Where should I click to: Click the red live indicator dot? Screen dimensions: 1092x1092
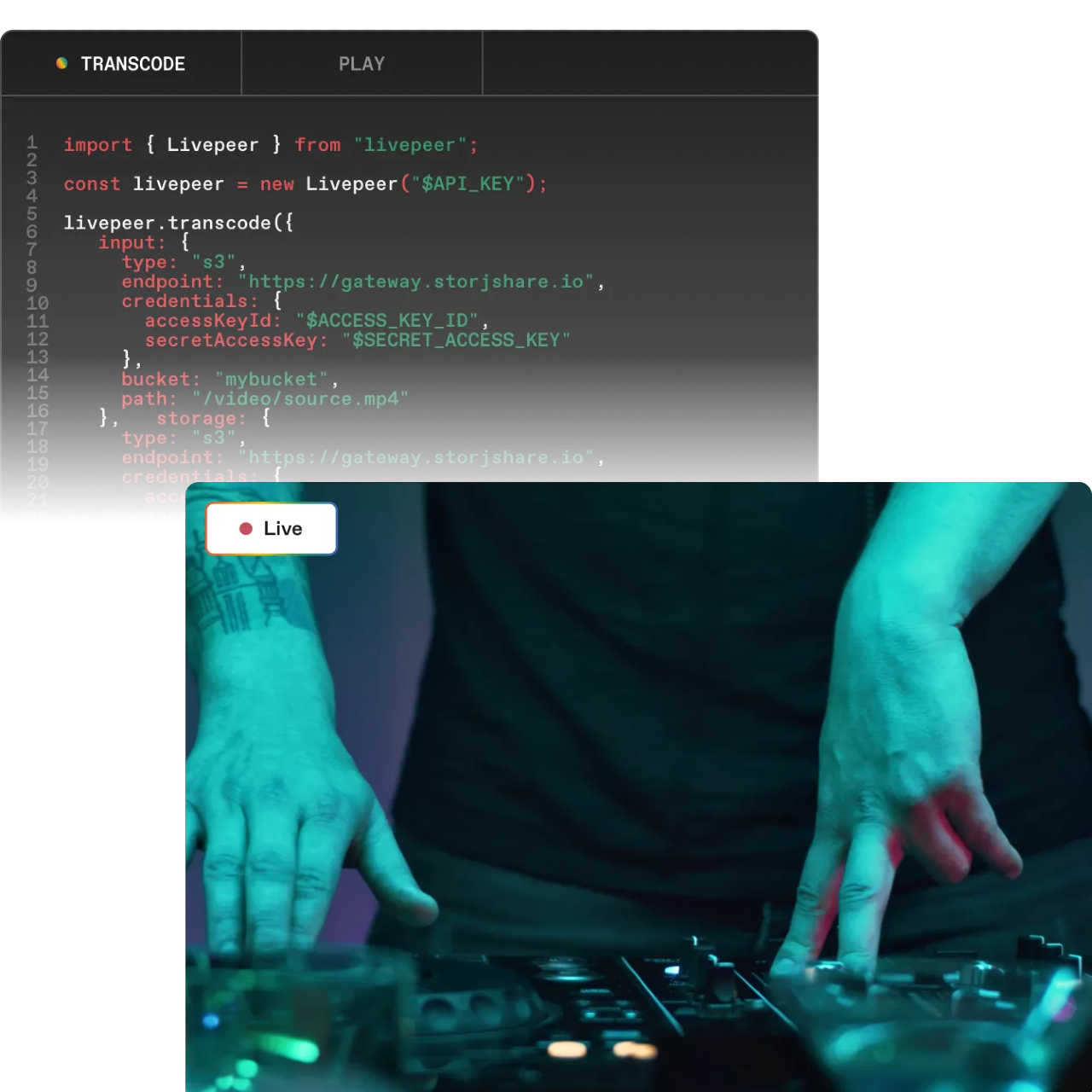pyautogui.click(x=245, y=528)
